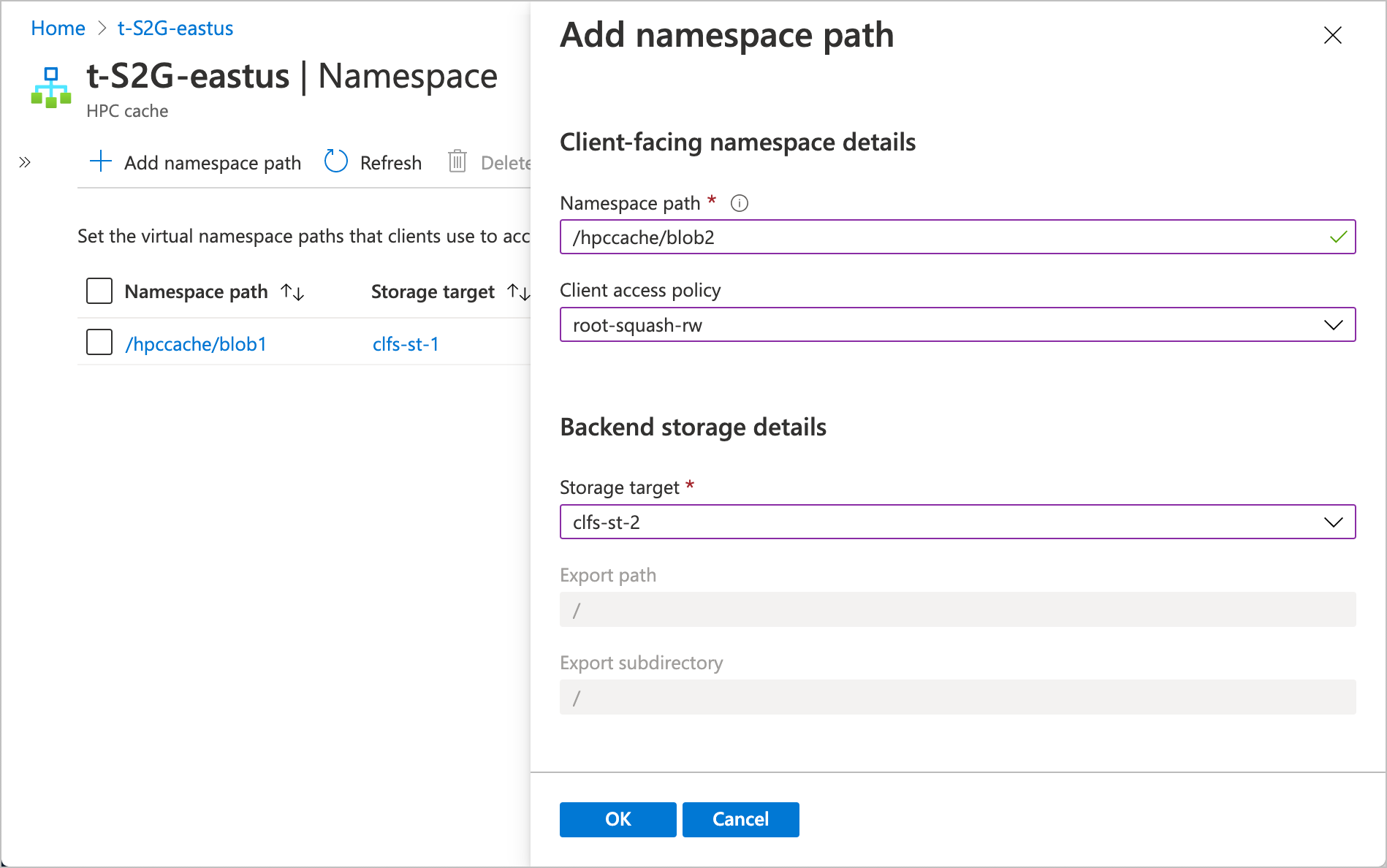Screen dimensions: 1387x868
Task: Click the Delete trash icon
Action: pyautogui.click(x=457, y=161)
